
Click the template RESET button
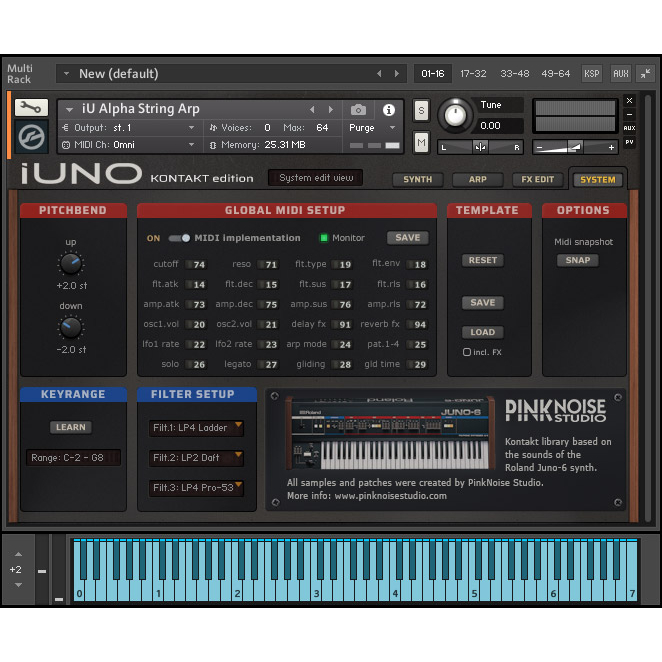pyautogui.click(x=483, y=260)
